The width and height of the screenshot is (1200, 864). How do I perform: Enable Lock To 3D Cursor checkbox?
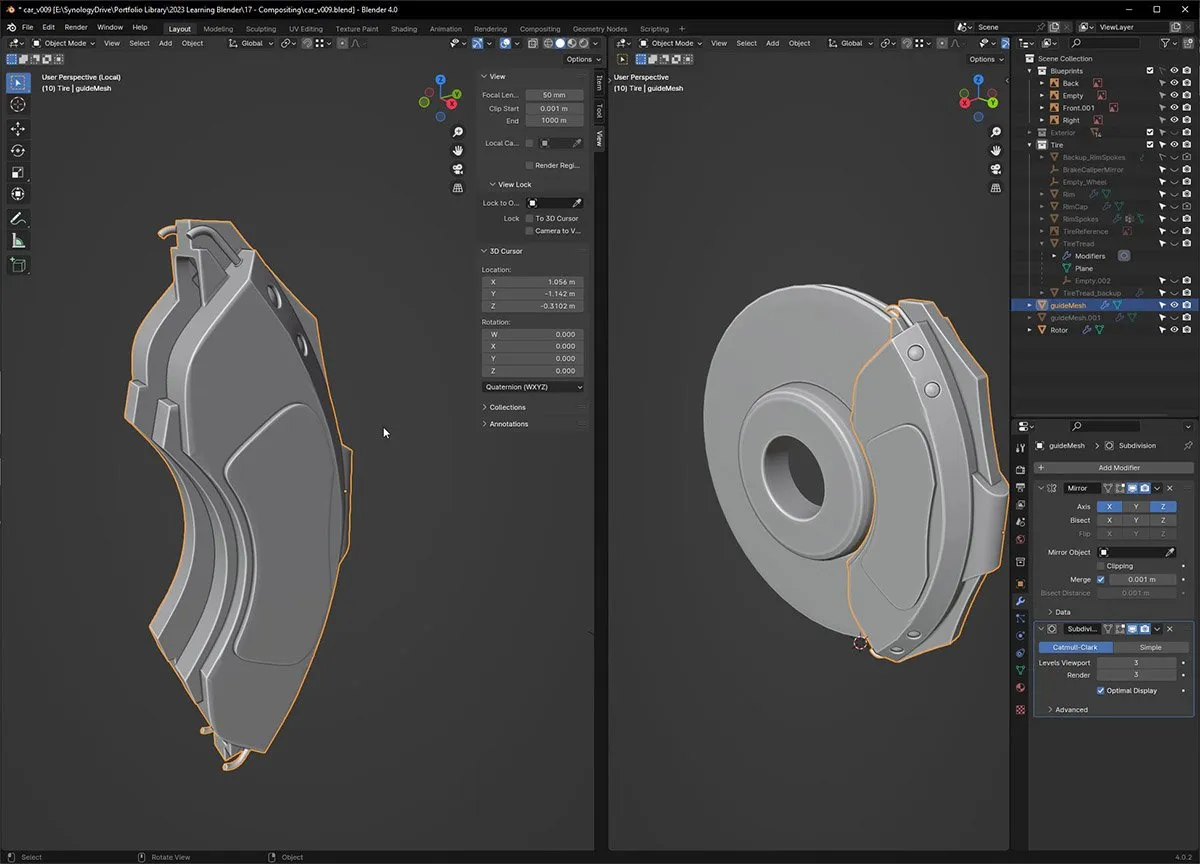tap(529, 218)
